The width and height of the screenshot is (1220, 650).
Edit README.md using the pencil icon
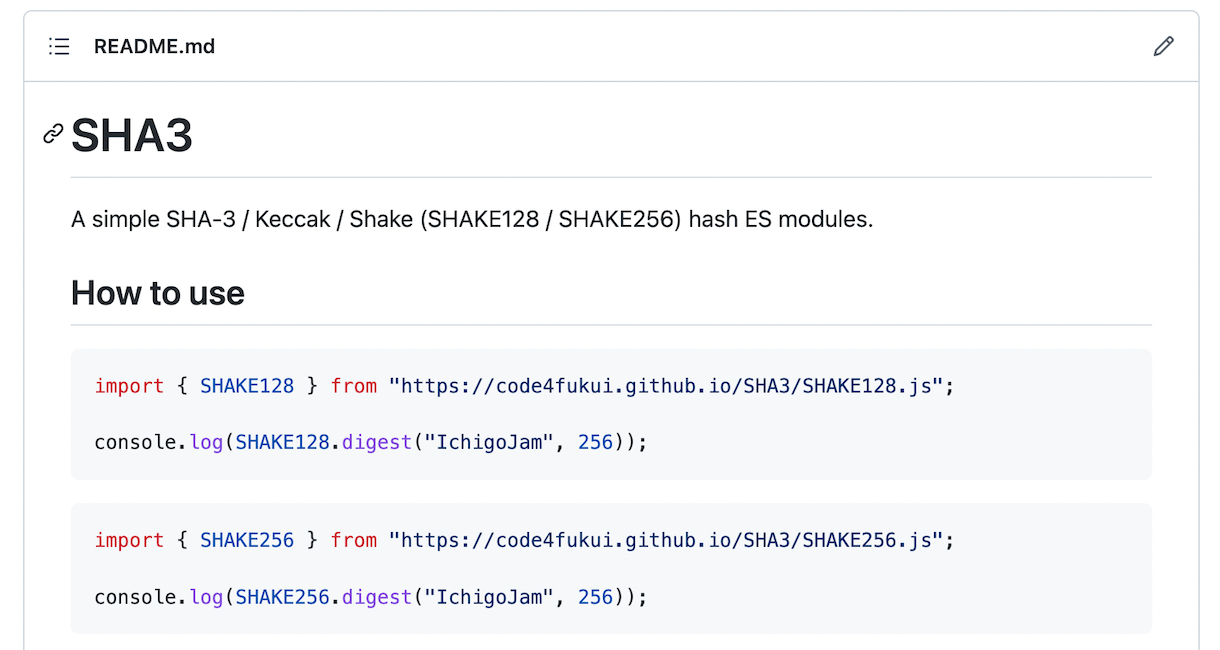(1163, 46)
